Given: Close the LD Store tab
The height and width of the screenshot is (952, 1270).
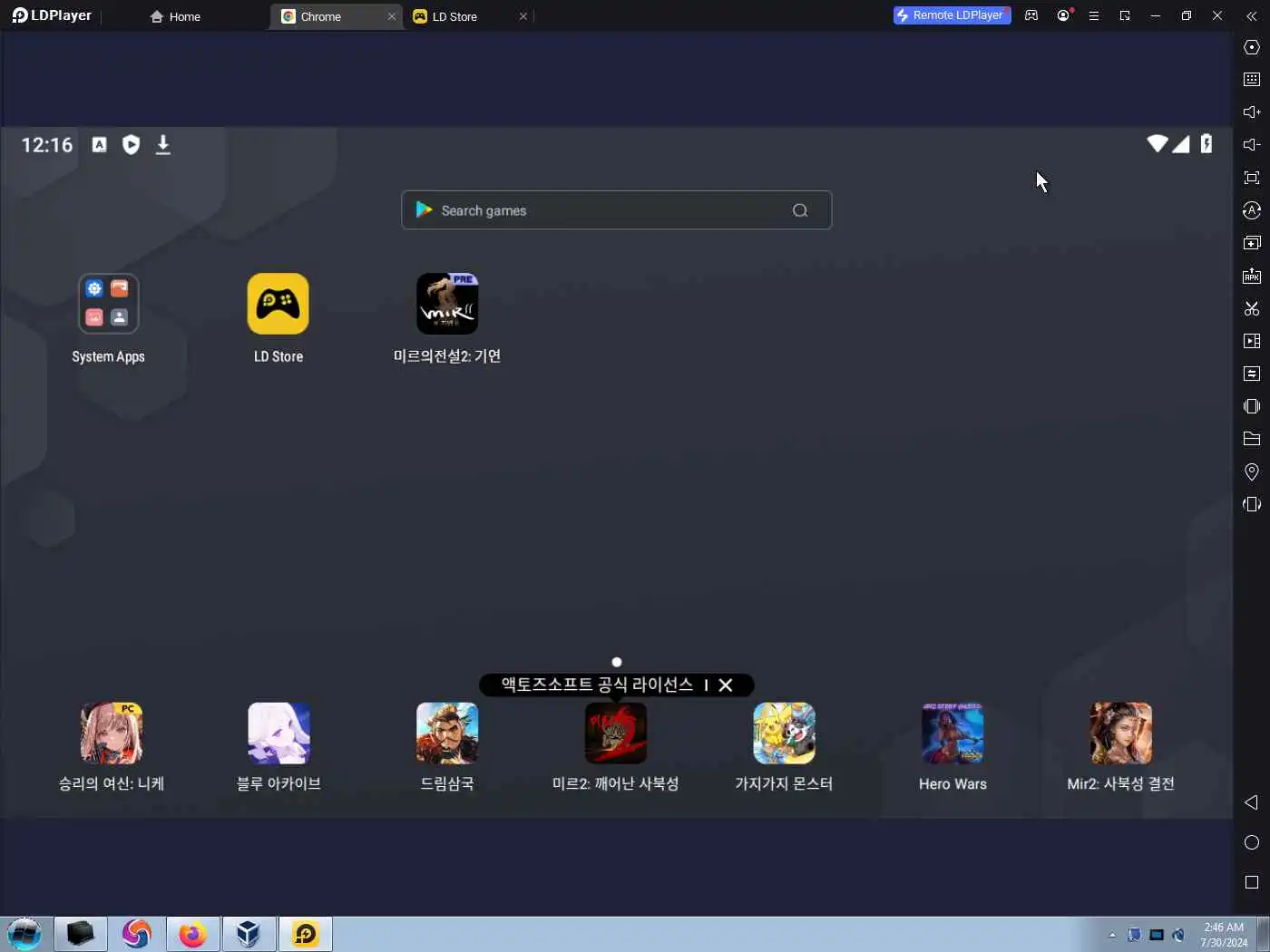Looking at the screenshot, I should (x=523, y=16).
